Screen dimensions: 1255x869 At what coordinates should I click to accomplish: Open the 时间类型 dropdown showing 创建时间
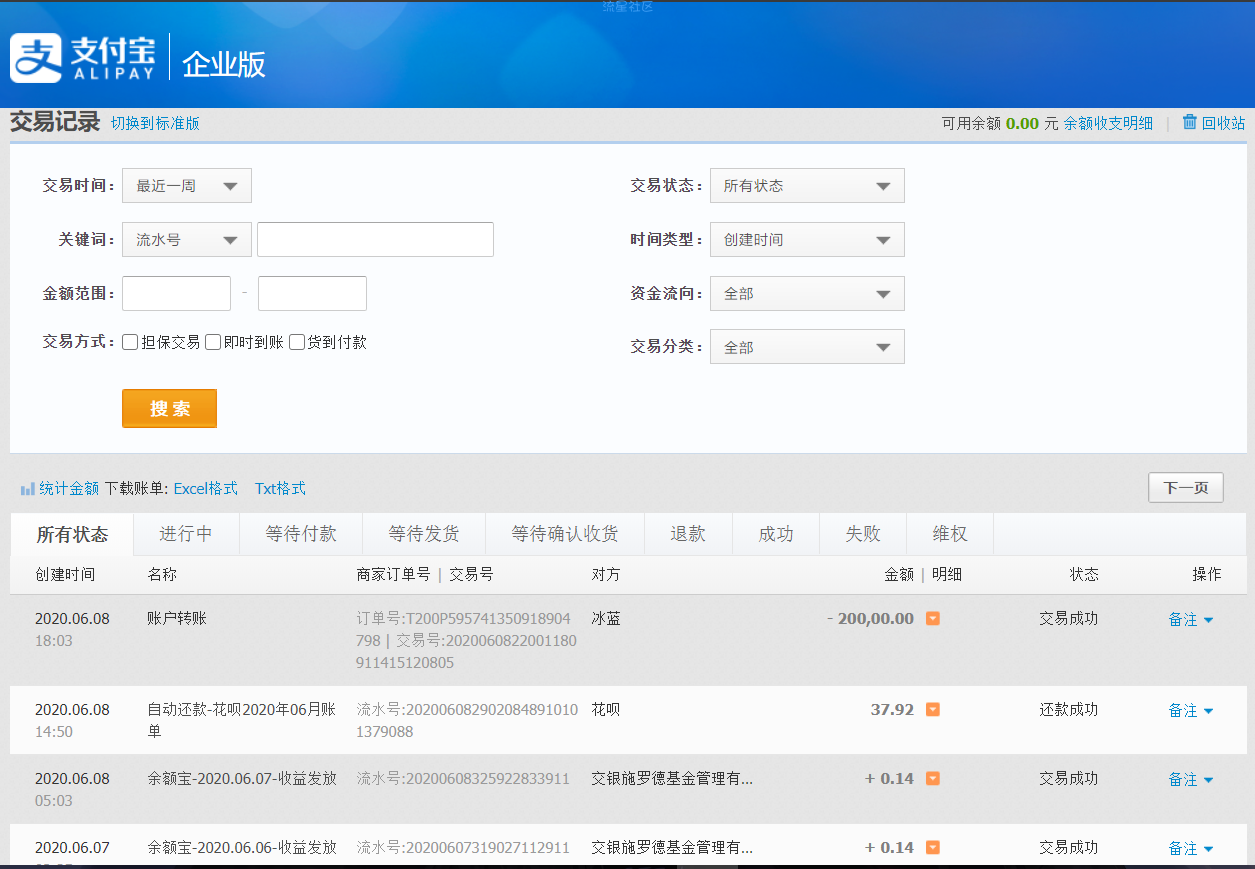pos(807,240)
